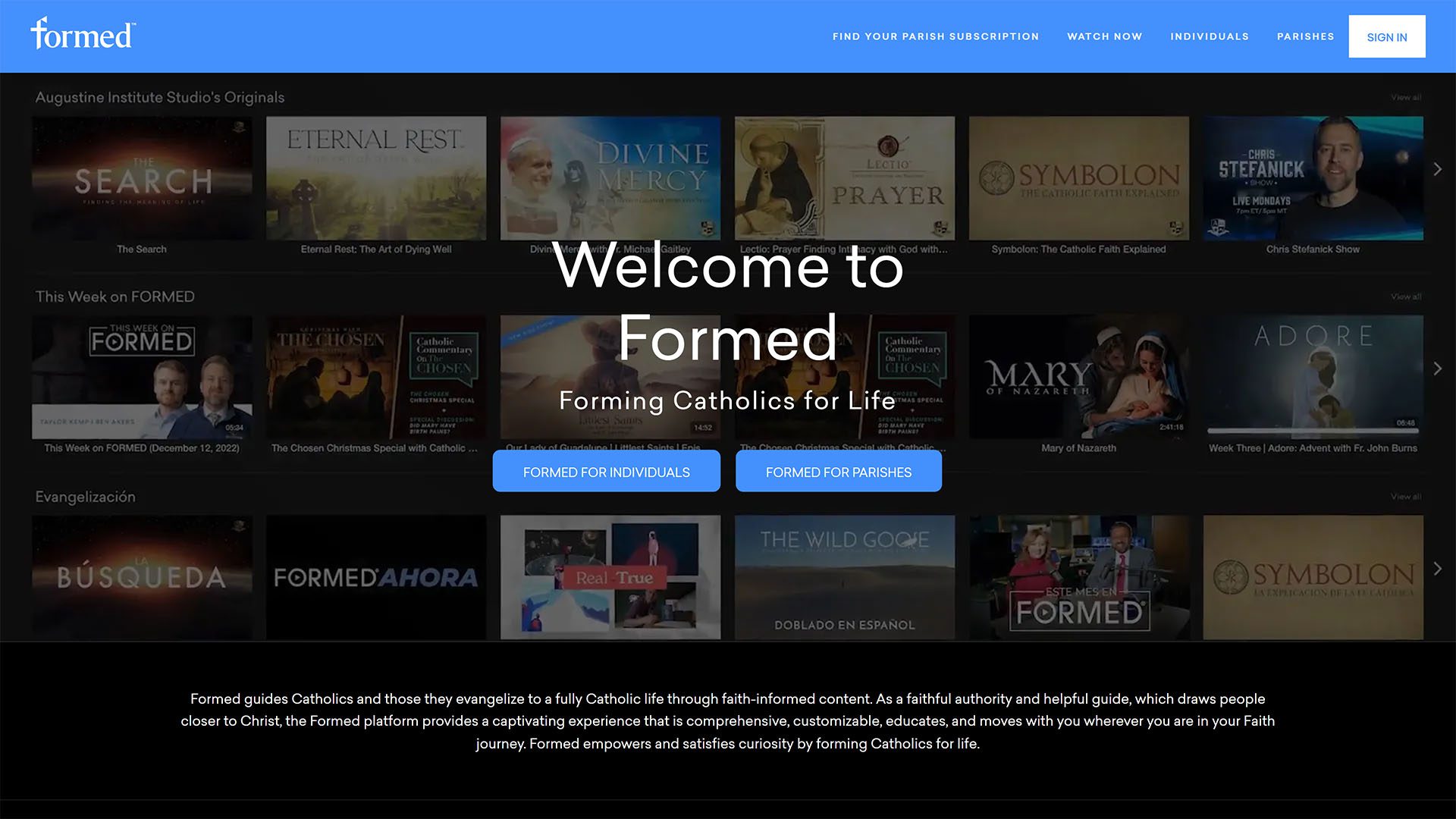
Task: Open Este Mes en FORMED thumbnail
Action: 1079,578
